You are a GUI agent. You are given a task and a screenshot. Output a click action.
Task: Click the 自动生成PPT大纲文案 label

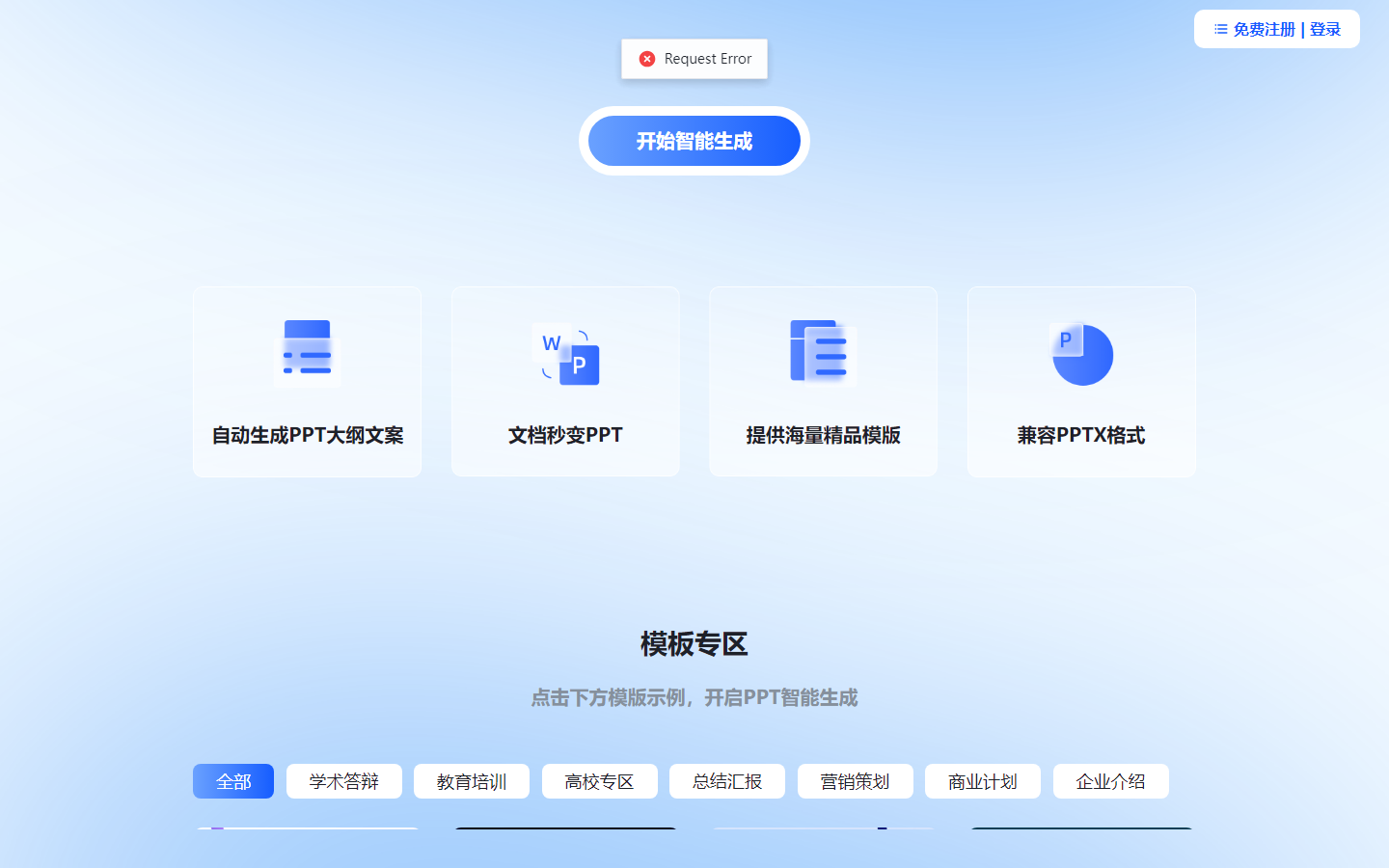(308, 435)
